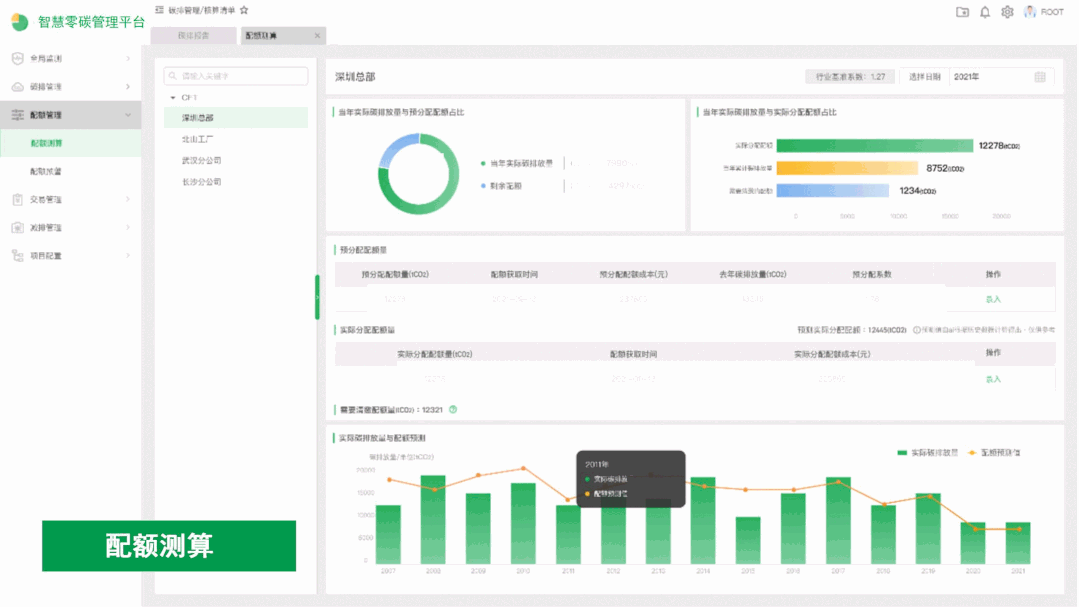The height and width of the screenshot is (607, 1079).
Task: Toggle the 实际碳排放量 legend in the bar chart
Action: (928, 453)
